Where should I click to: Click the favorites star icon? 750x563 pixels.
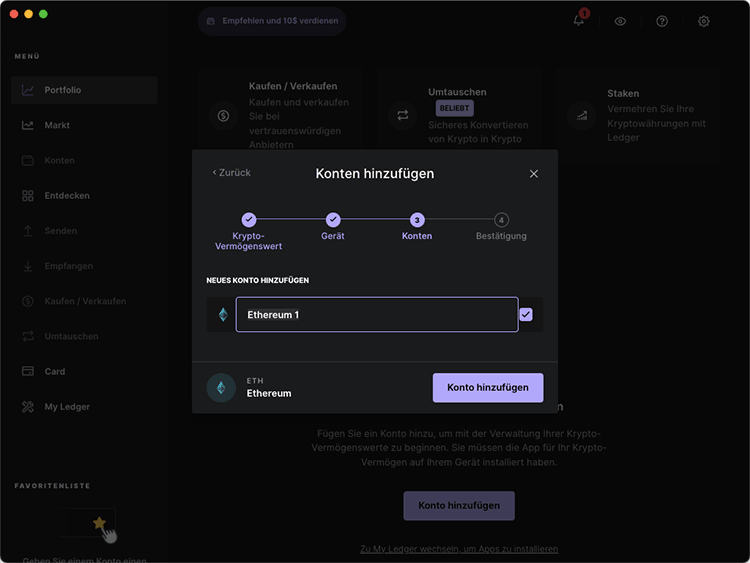click(99, 523)
